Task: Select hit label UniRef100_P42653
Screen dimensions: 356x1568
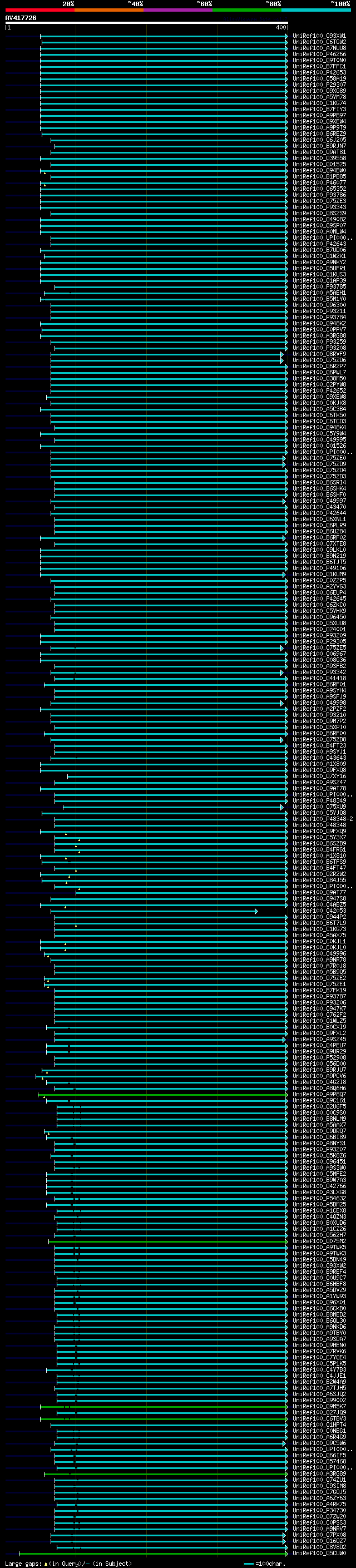Action: (x=319, y=72)
